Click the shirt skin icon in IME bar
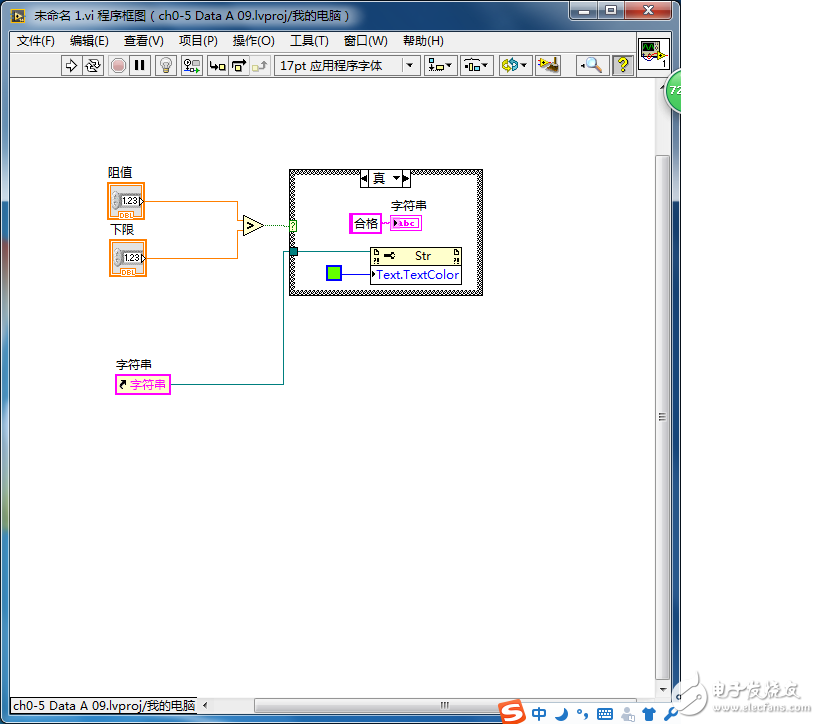Image resolution: width=819 pixels, height=724 pixels. pyautogui.click(x=649, y=714)
